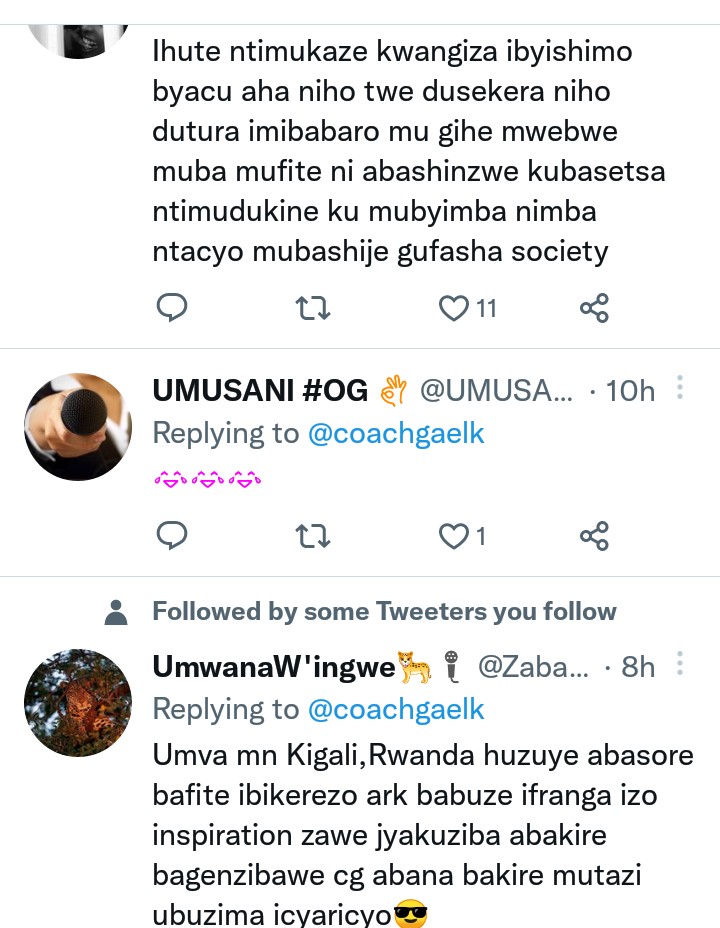Retweet UMUSANI #OG's emoji tweet
Image resolution: width=720 pixels, height=928 pixels.
pyautogui.click(x=312, y=536)
